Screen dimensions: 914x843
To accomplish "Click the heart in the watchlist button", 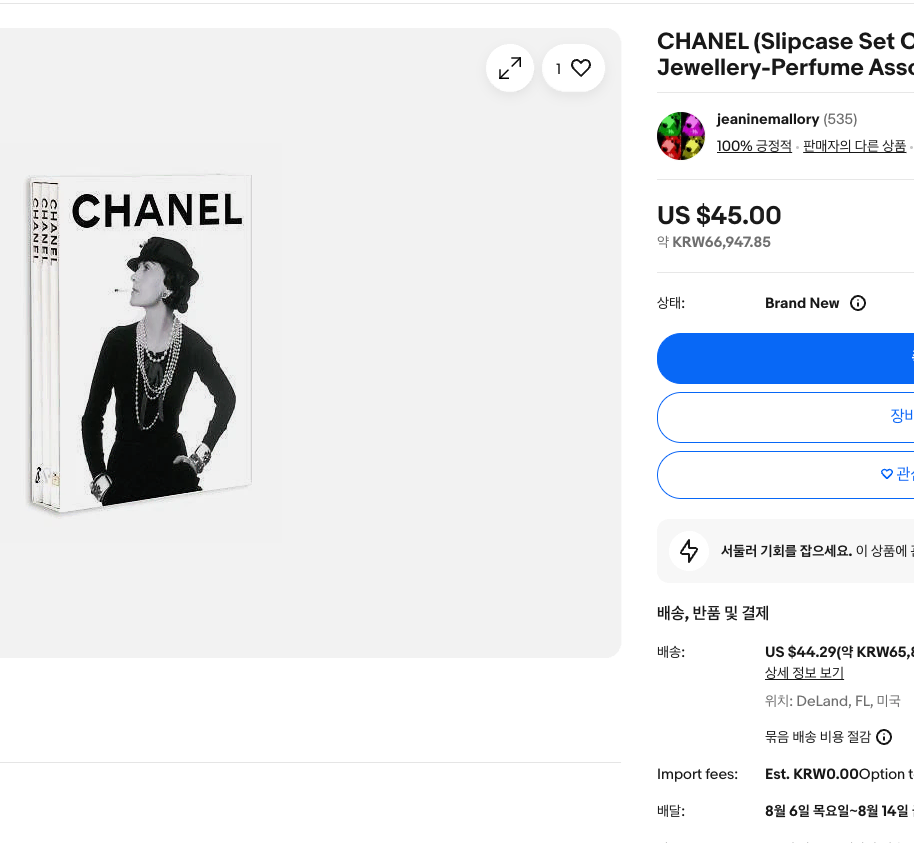I will (x=887, y=474).
